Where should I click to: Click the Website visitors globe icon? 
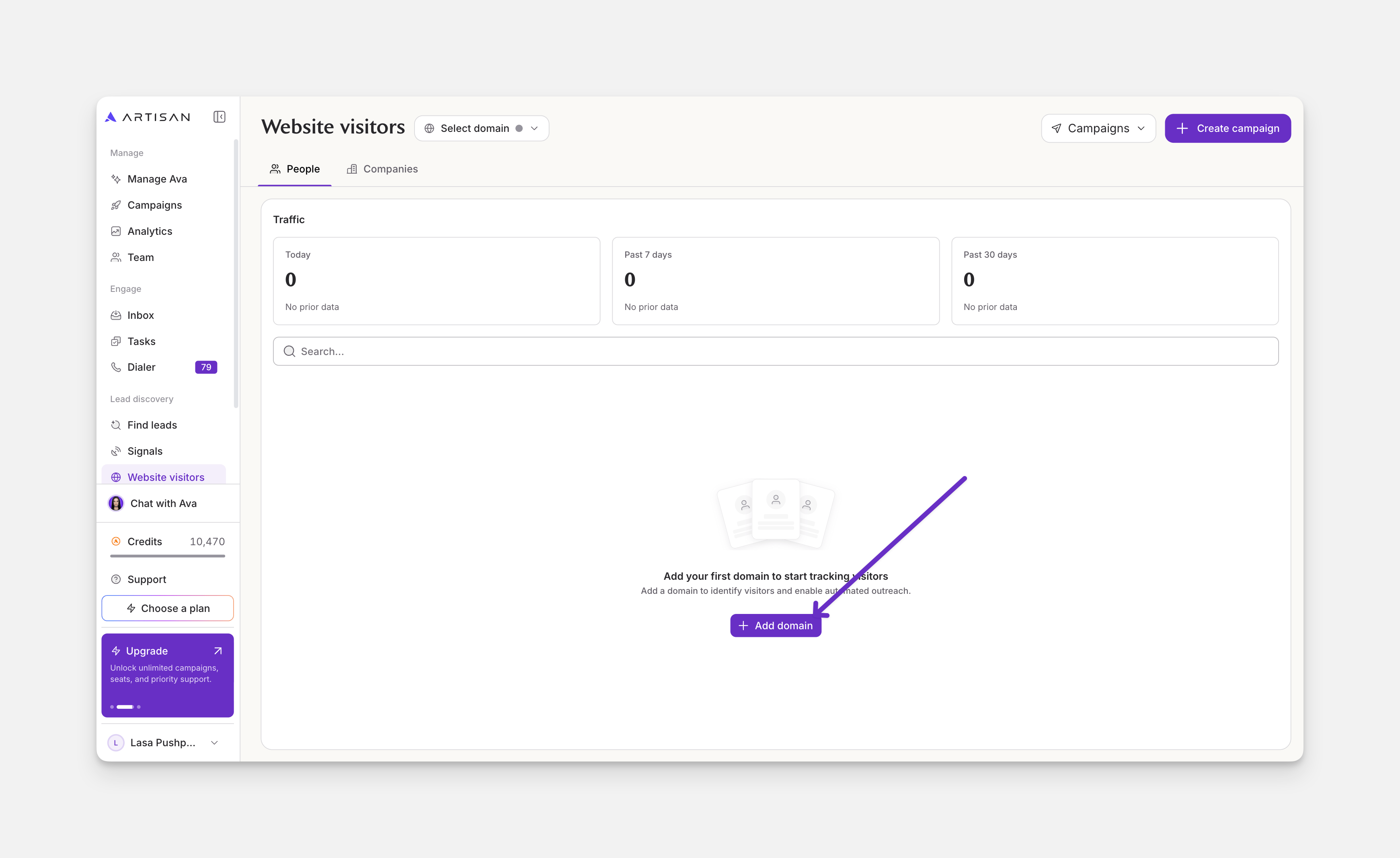pos(116,477)
